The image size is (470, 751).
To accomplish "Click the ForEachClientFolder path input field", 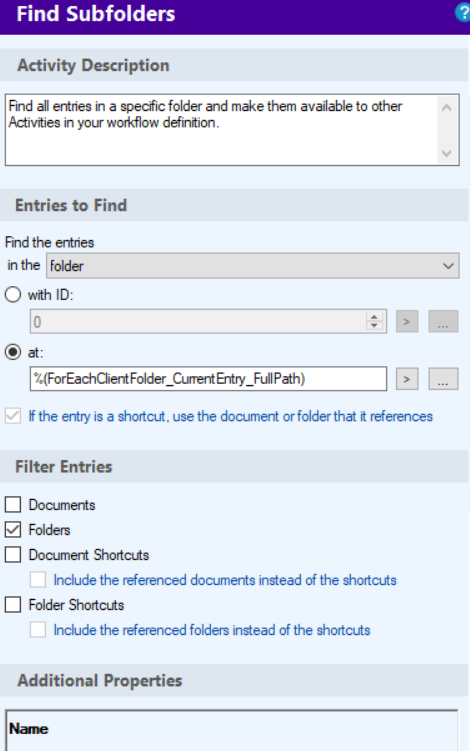I will (x=208, y=379).
